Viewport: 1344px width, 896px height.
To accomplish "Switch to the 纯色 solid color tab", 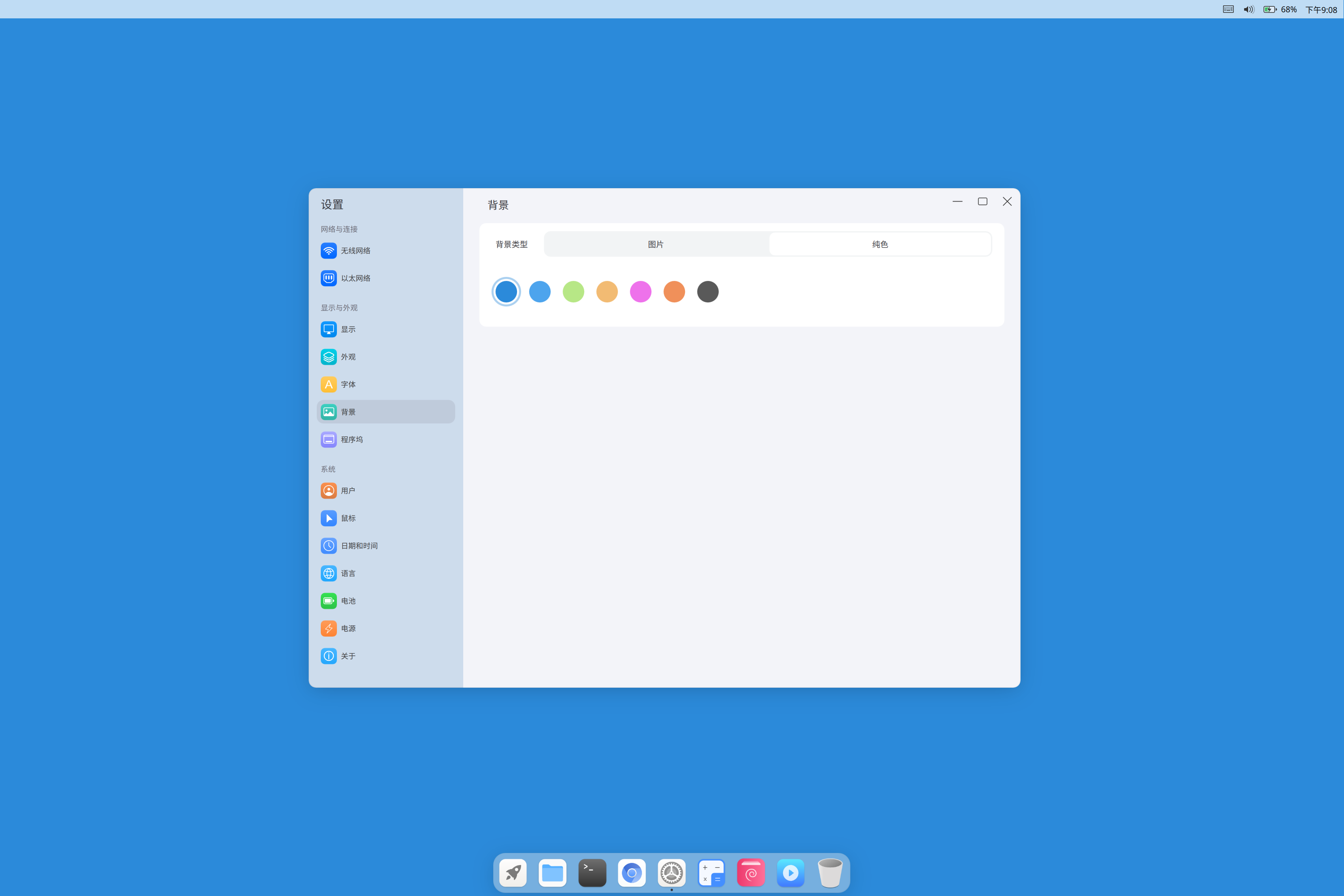I will point(879,244).
